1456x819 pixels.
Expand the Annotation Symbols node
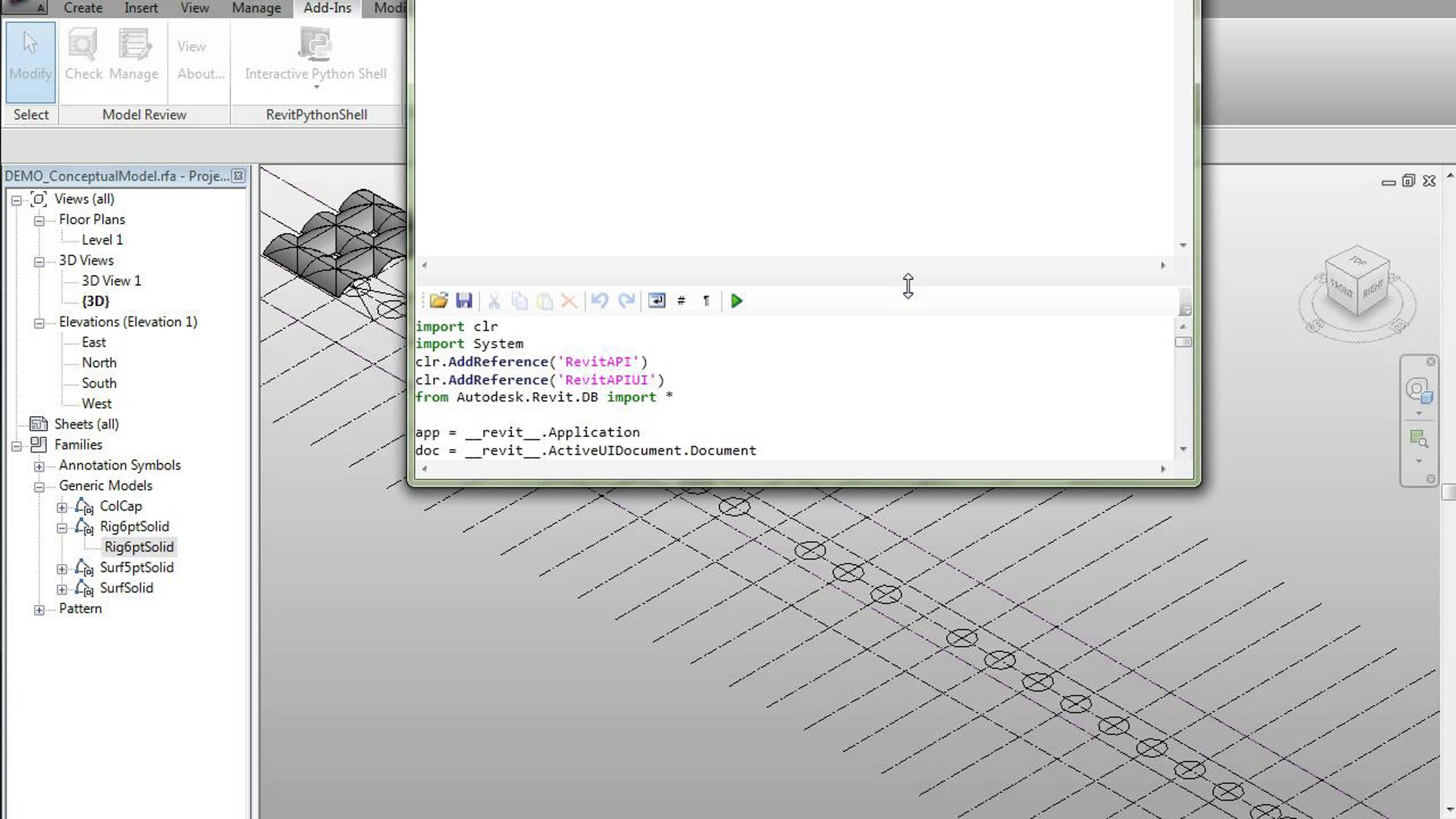point(39,467)
